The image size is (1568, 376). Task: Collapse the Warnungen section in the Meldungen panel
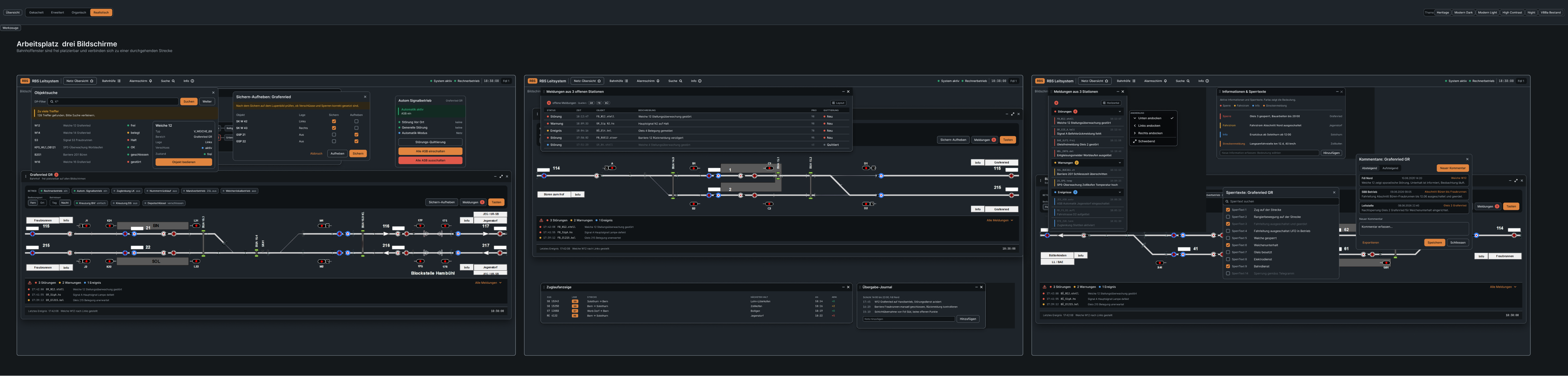click(x=1119, y=162)
